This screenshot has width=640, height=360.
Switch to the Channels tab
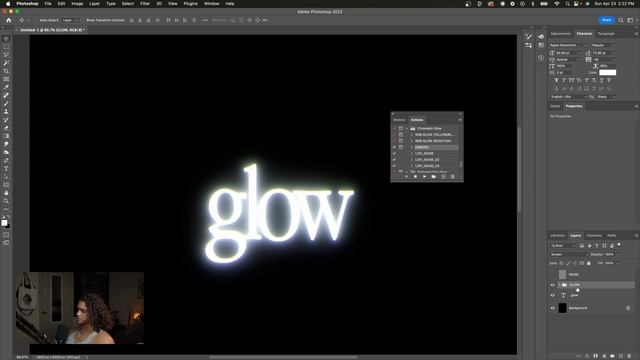pos(594,236)
